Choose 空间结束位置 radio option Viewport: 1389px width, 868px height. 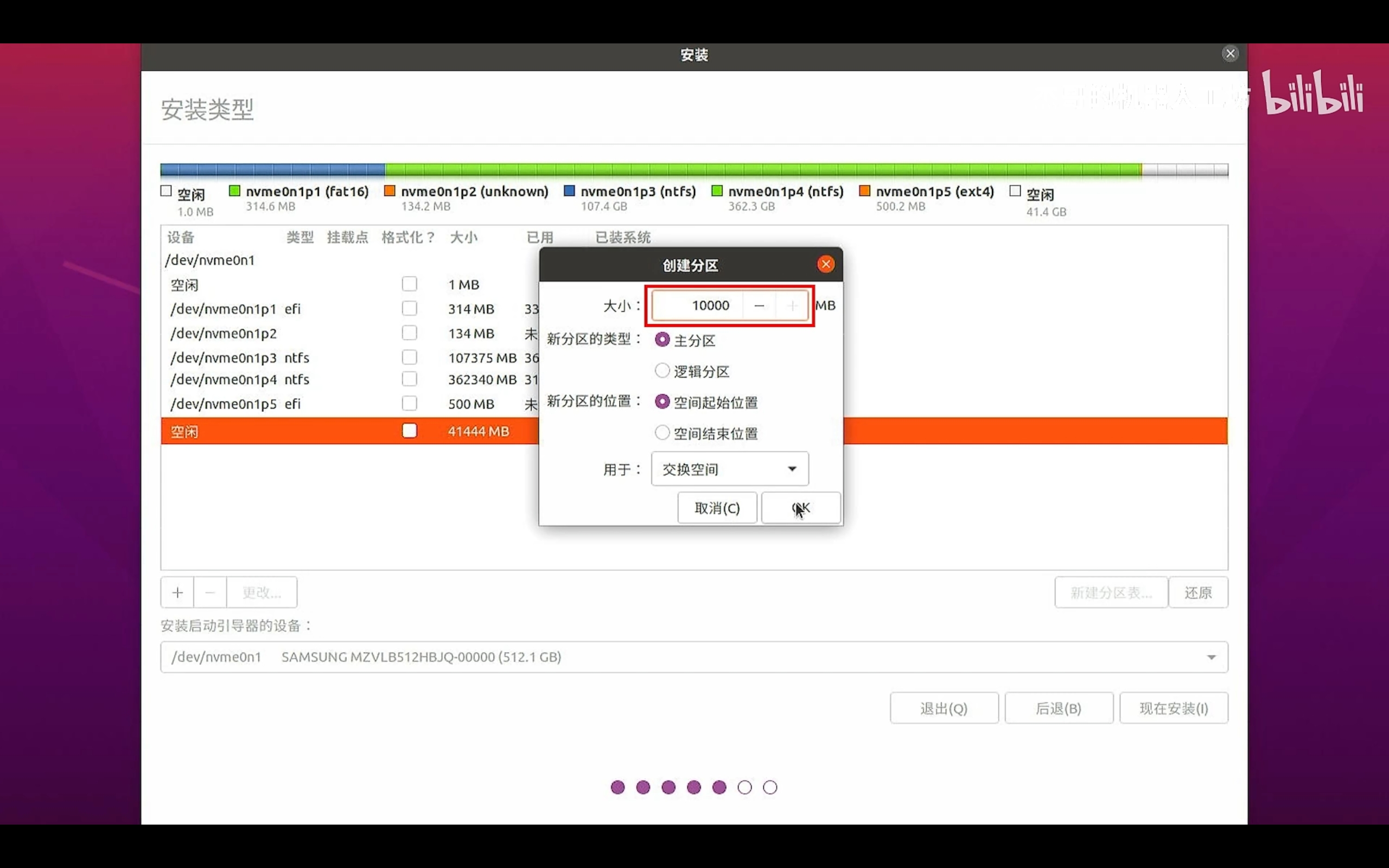662,433
